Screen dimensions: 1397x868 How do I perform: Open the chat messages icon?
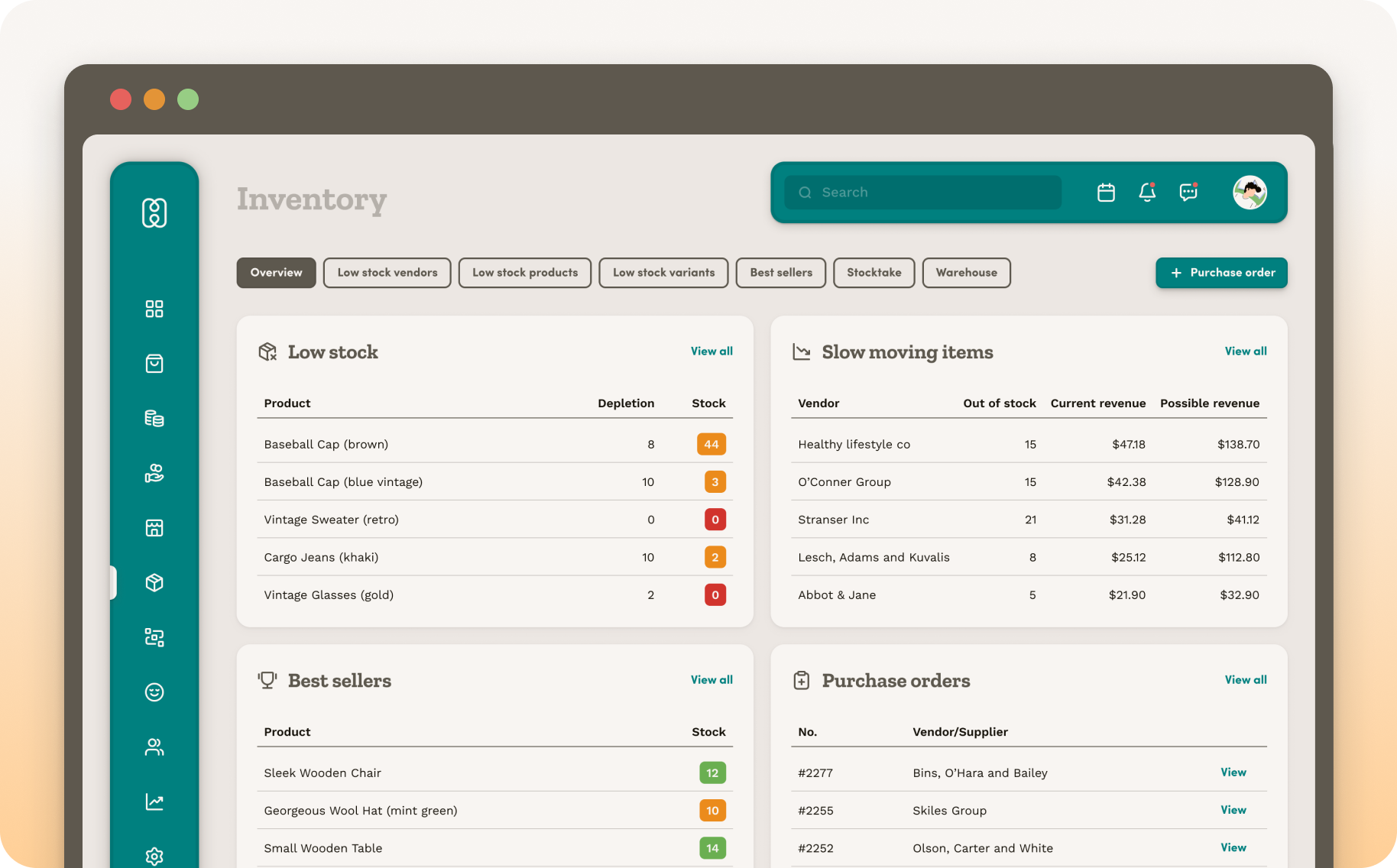[x=1188, y=193]
